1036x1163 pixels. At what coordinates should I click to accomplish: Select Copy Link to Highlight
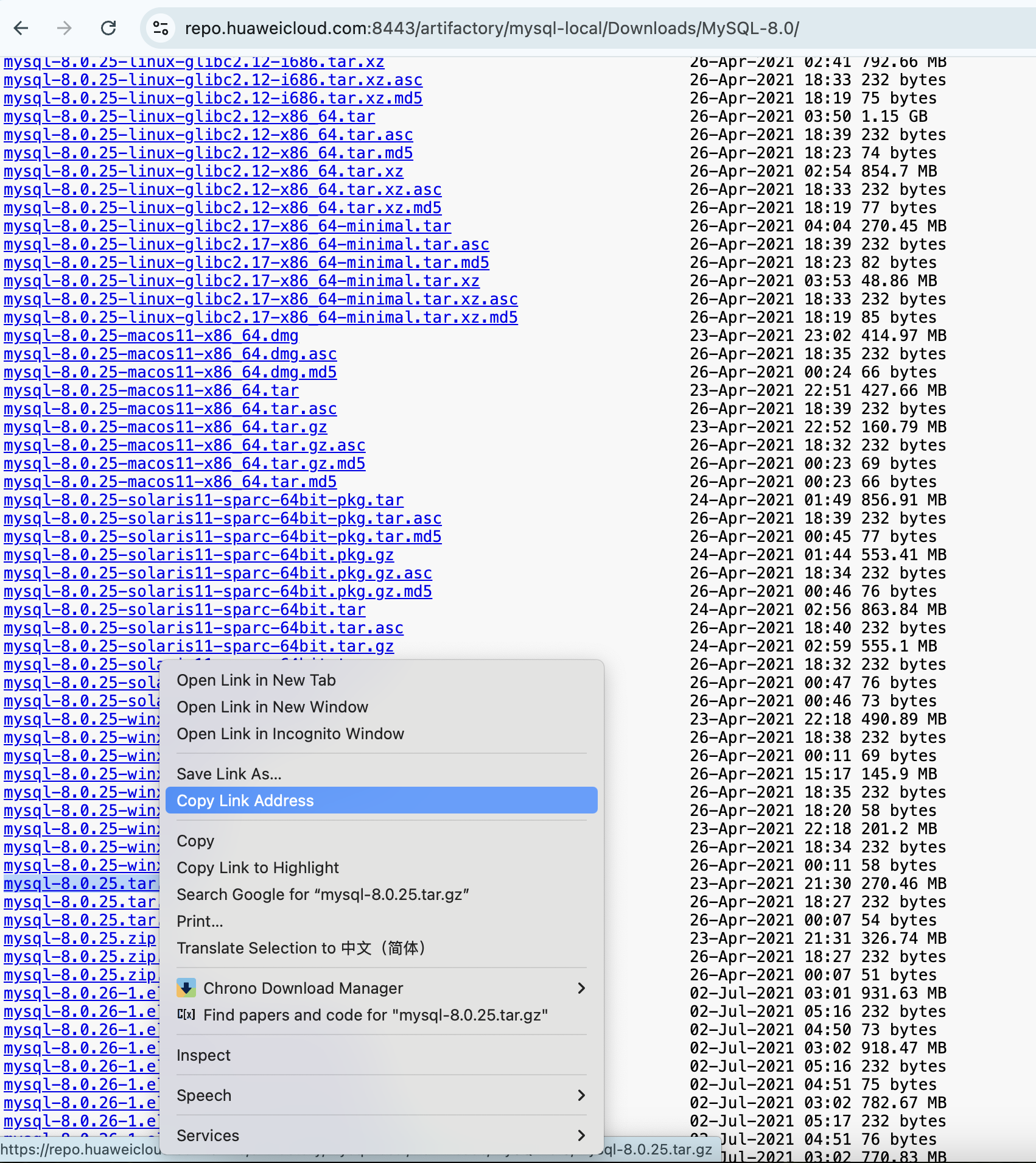coord(257,867)
